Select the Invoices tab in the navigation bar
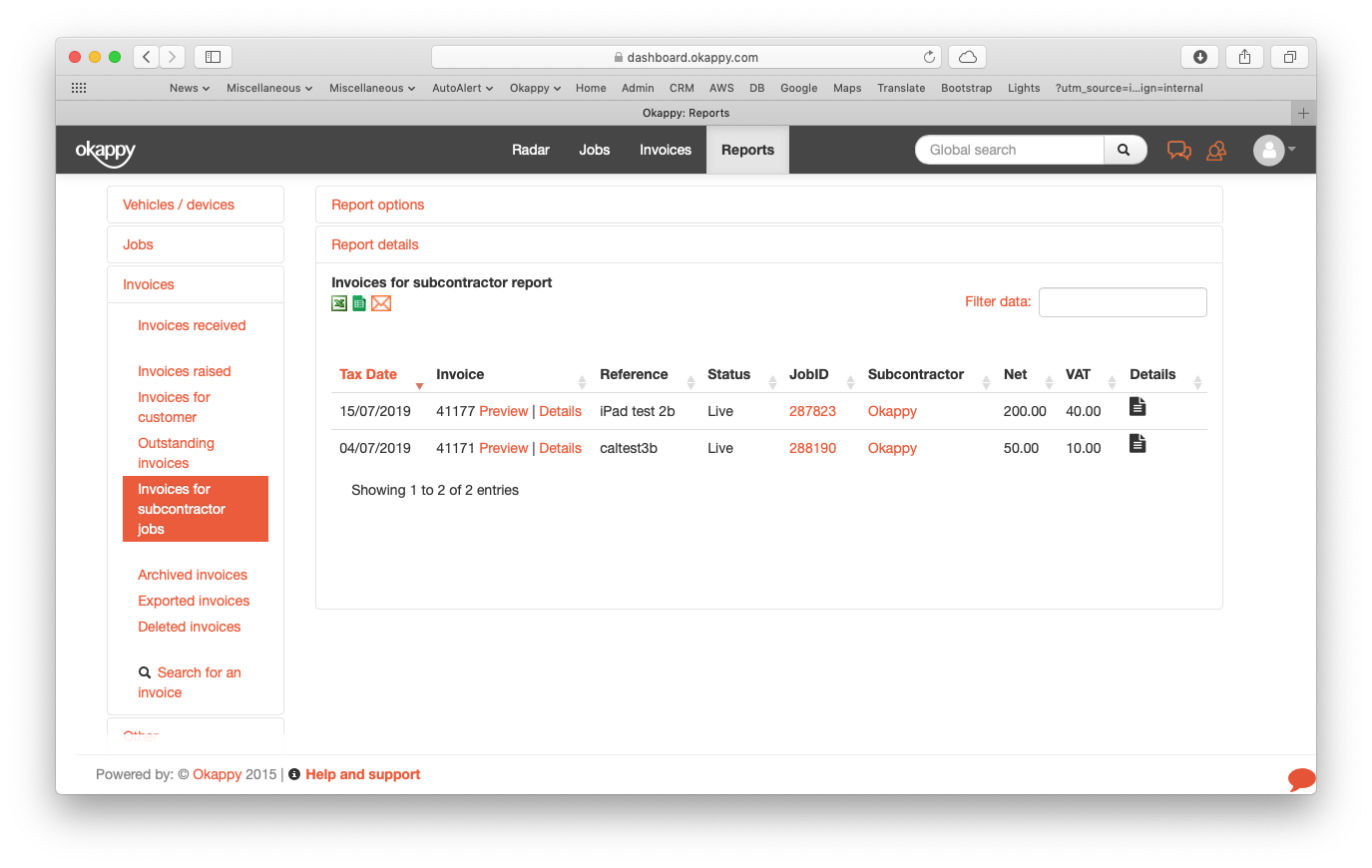1372x868 pixels. pos(665,150)
